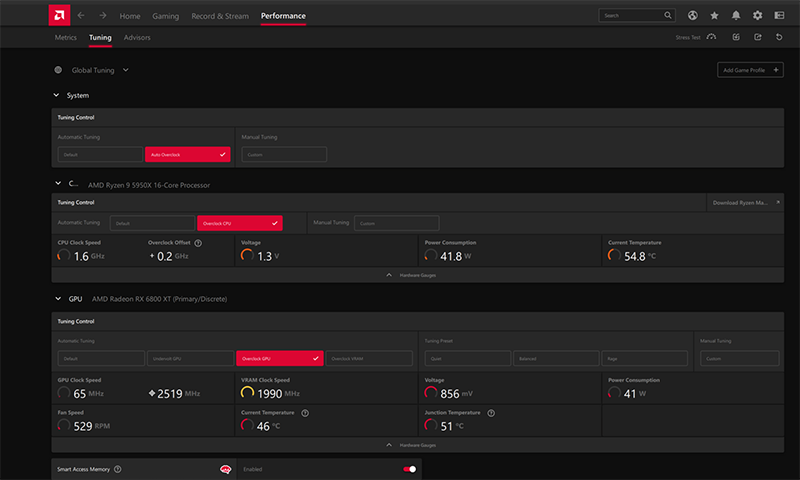Select GPU Default automatic tuning
800x480 pixels.
[101, 358]
